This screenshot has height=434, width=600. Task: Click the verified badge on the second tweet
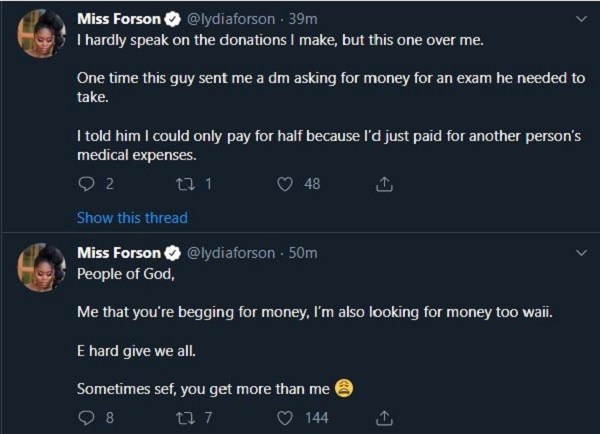coord(172,253)
